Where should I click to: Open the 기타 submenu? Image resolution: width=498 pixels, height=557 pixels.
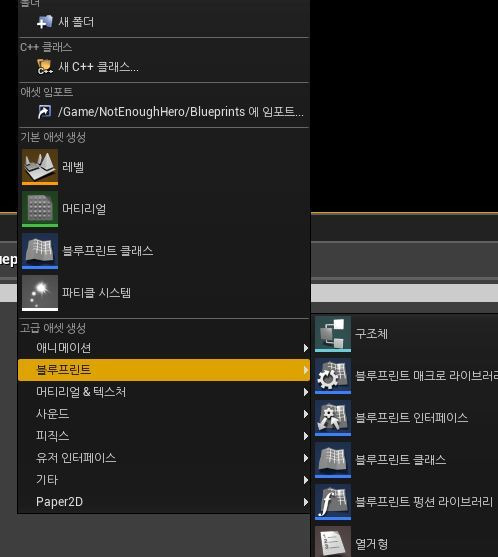coord(164,480)
